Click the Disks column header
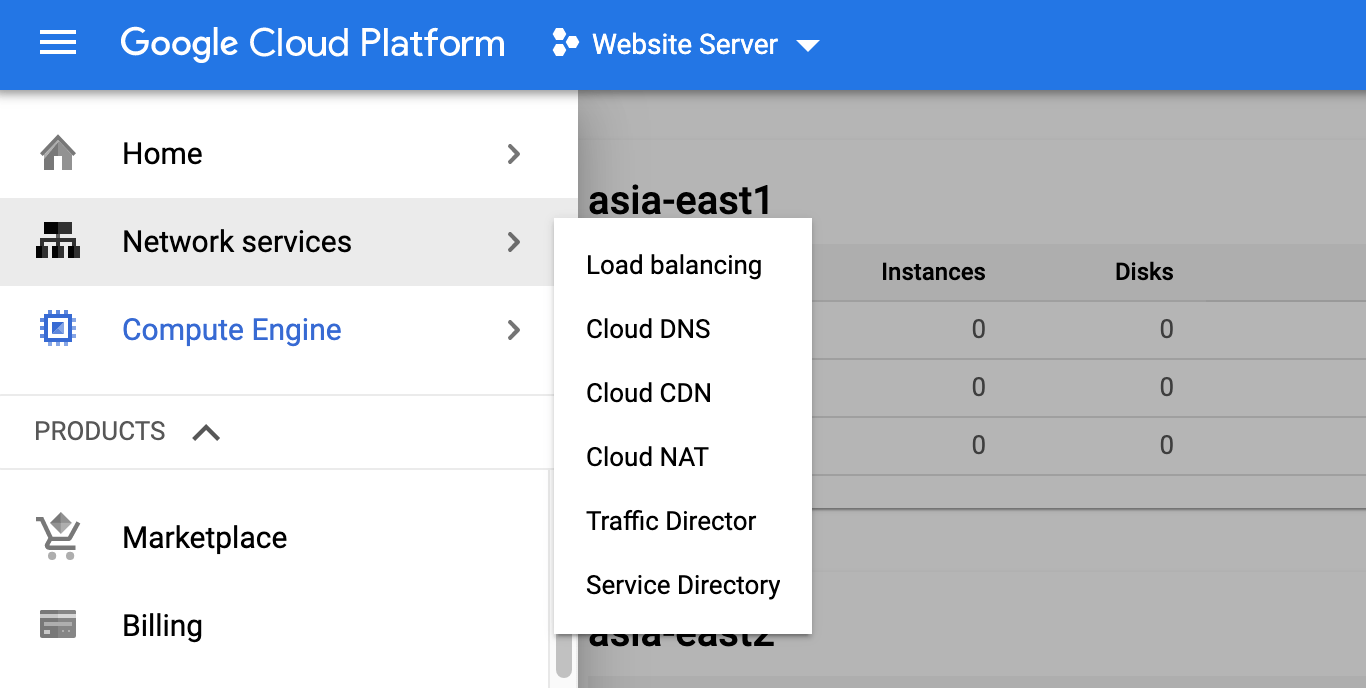Screen dimensions: 1366x688 (1144, 272)
